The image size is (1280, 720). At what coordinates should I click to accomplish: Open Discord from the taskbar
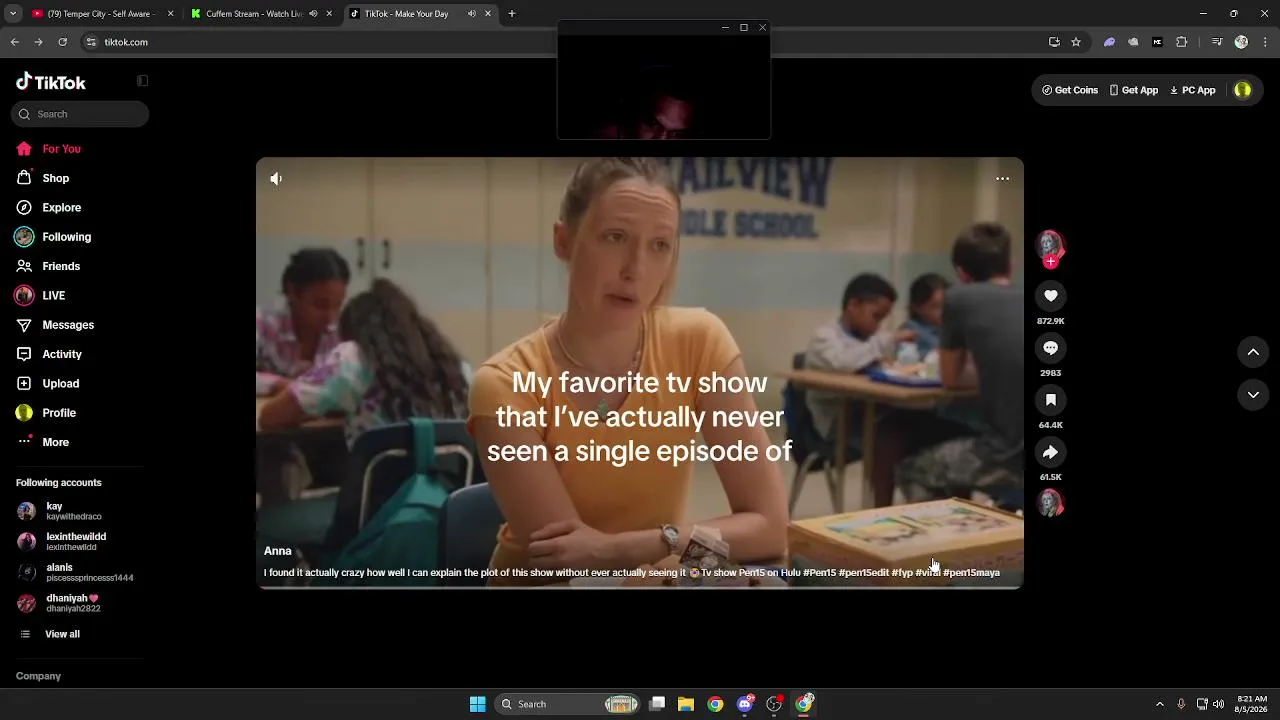745,704
